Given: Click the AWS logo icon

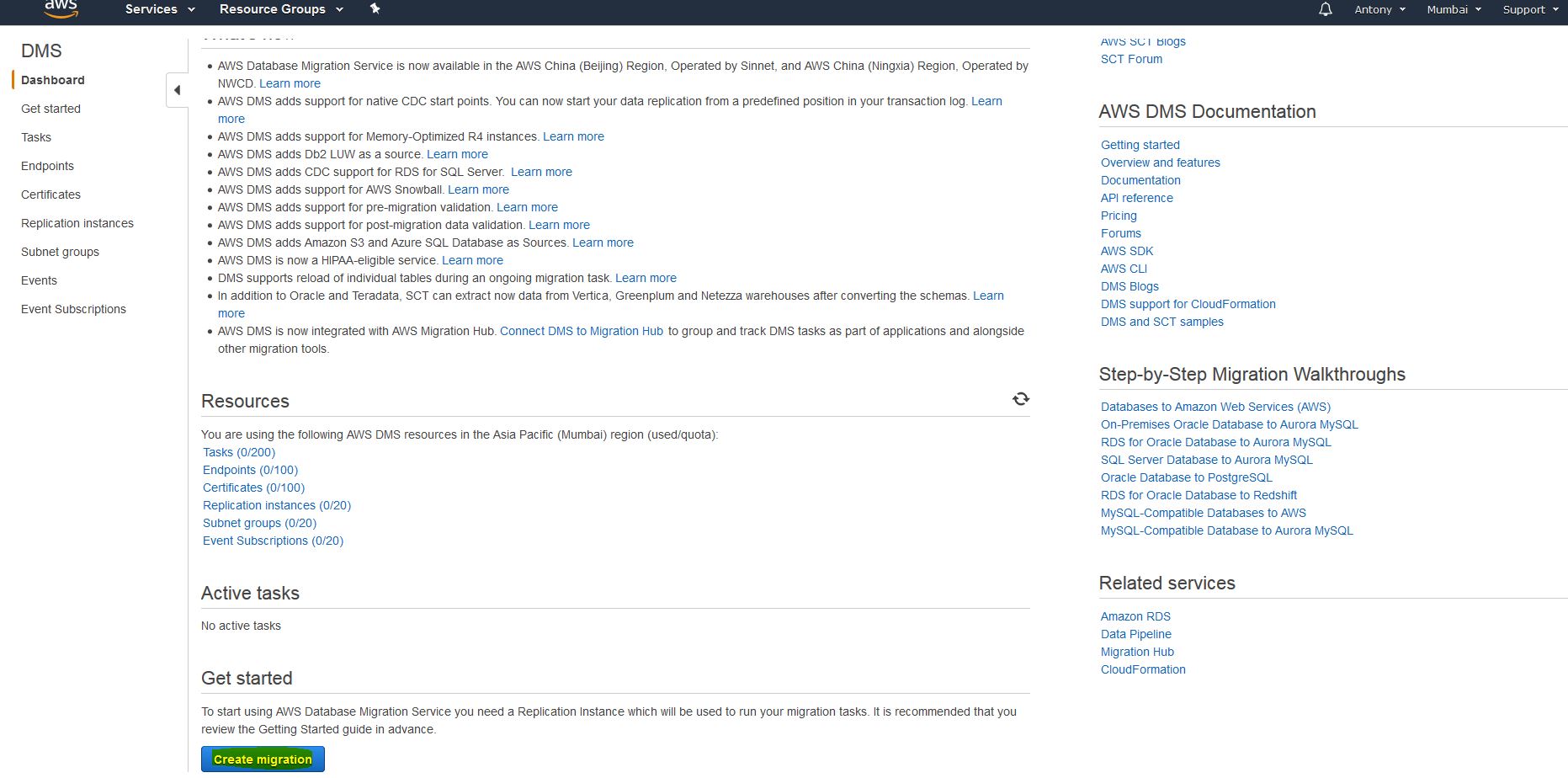Looking at the screenshot, I should point(61,8).
